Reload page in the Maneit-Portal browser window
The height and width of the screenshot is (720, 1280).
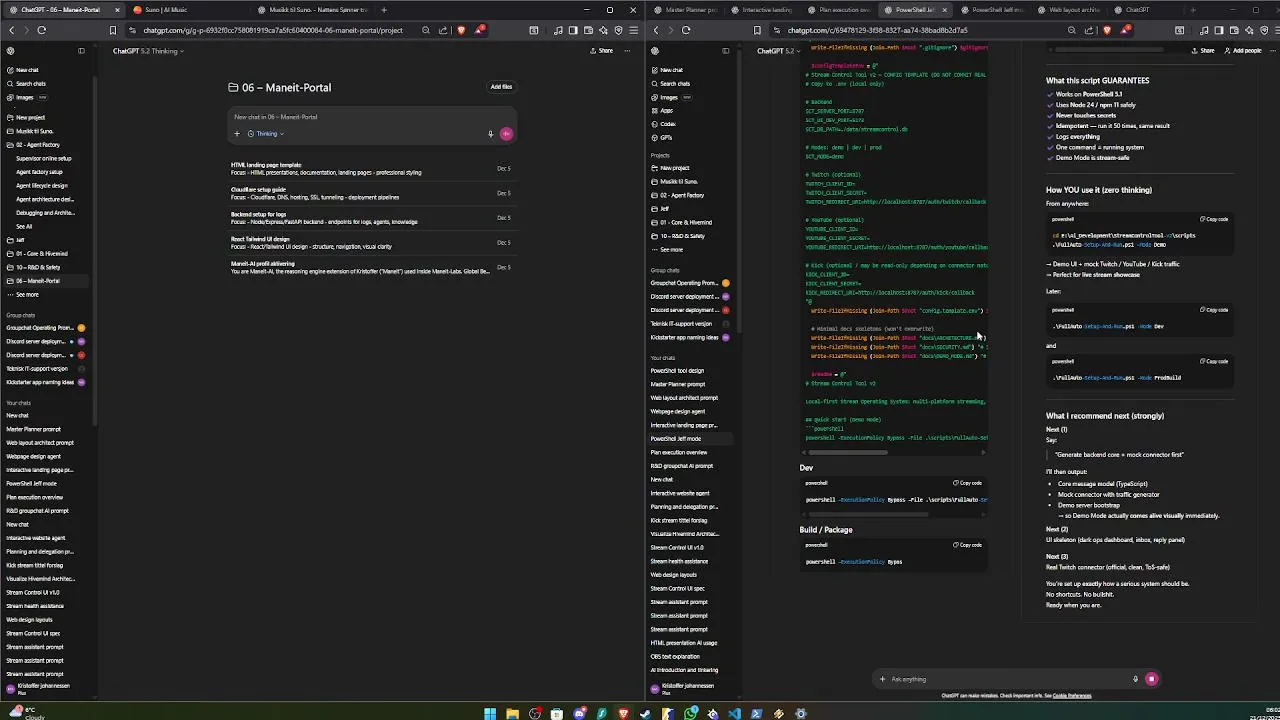tap(41, 30)
